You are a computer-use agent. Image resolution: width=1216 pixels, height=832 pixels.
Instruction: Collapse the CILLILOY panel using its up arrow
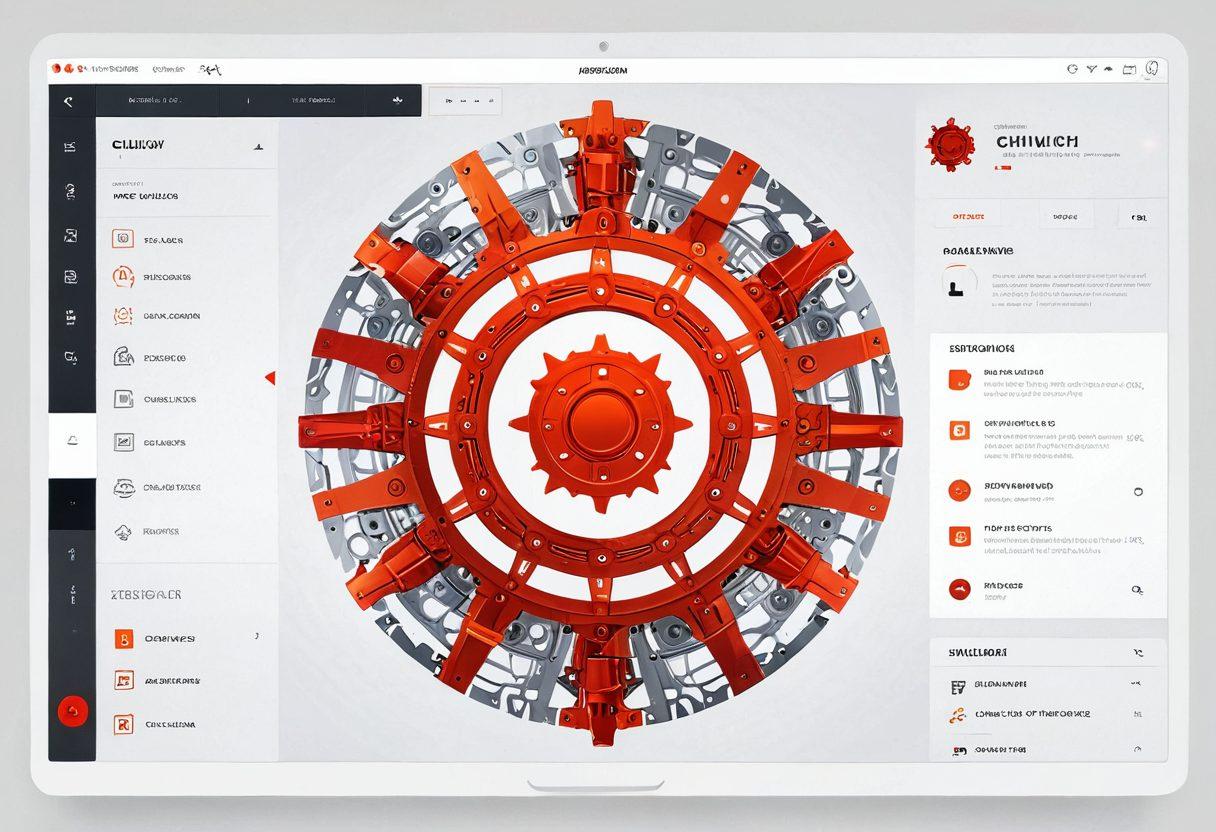pos(258,146)
